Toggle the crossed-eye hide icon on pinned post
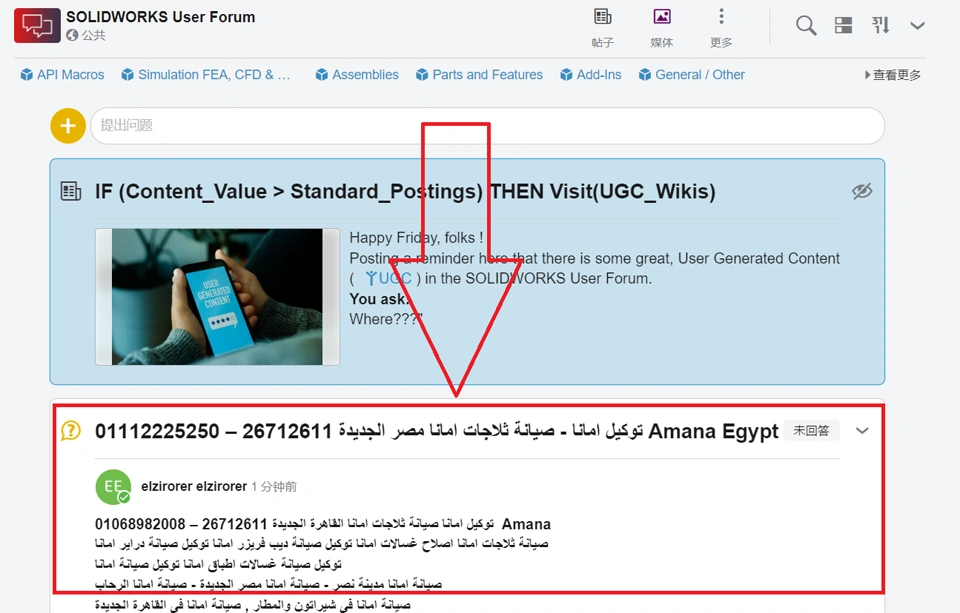 [862, 191]
